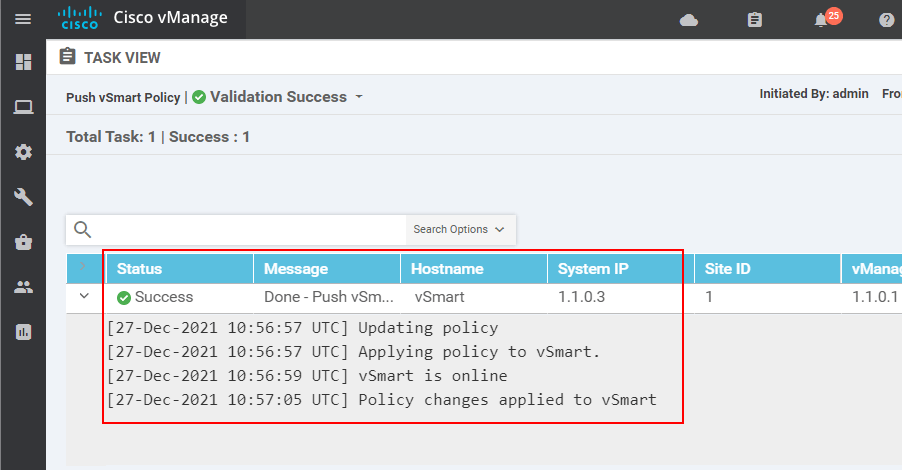This screenshot has height=470, width=902.
Task: Open the Tools wrench icon
Action: 23,197
